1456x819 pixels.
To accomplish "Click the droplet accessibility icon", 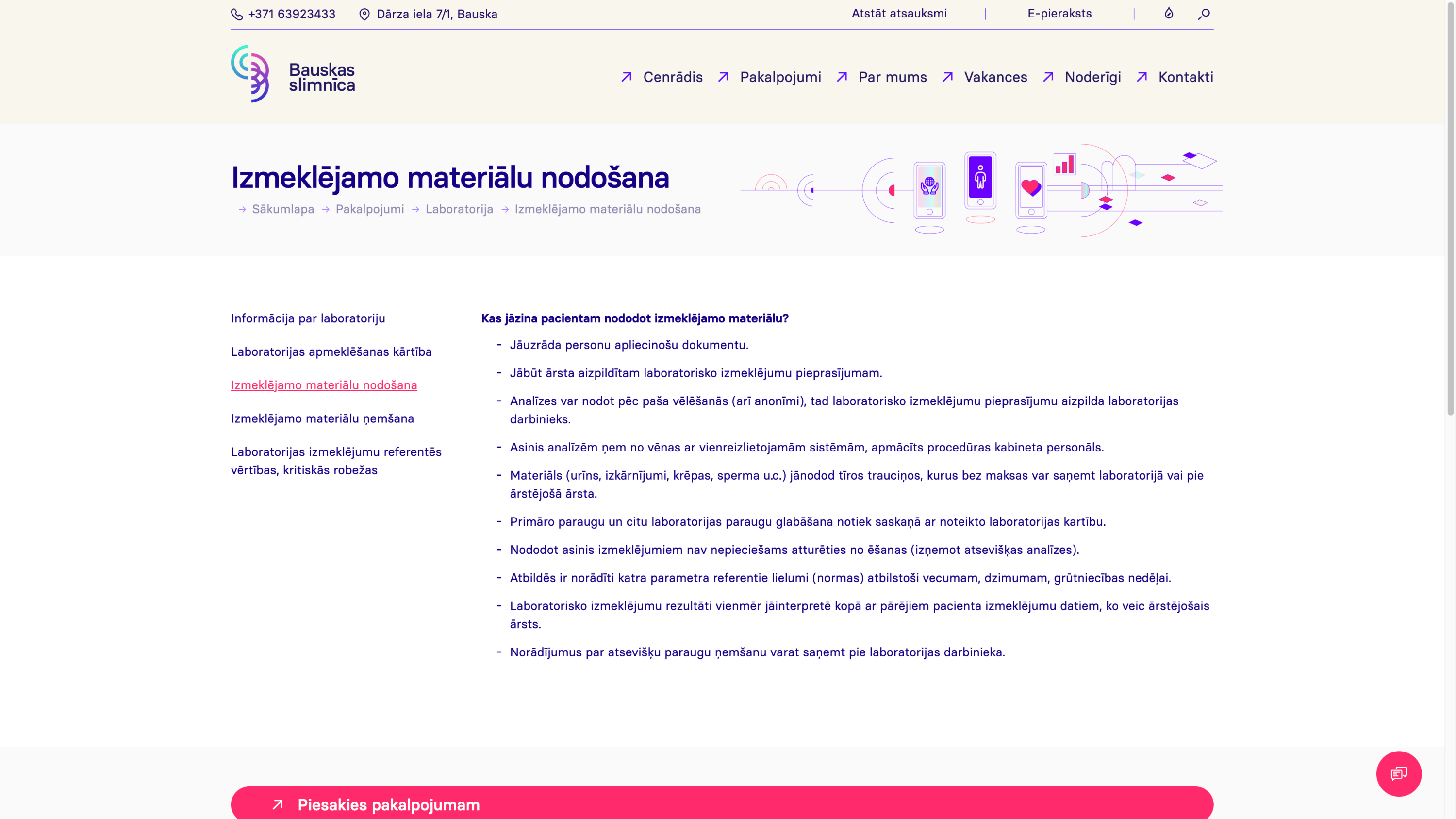I will click(x=1169, y=13).
